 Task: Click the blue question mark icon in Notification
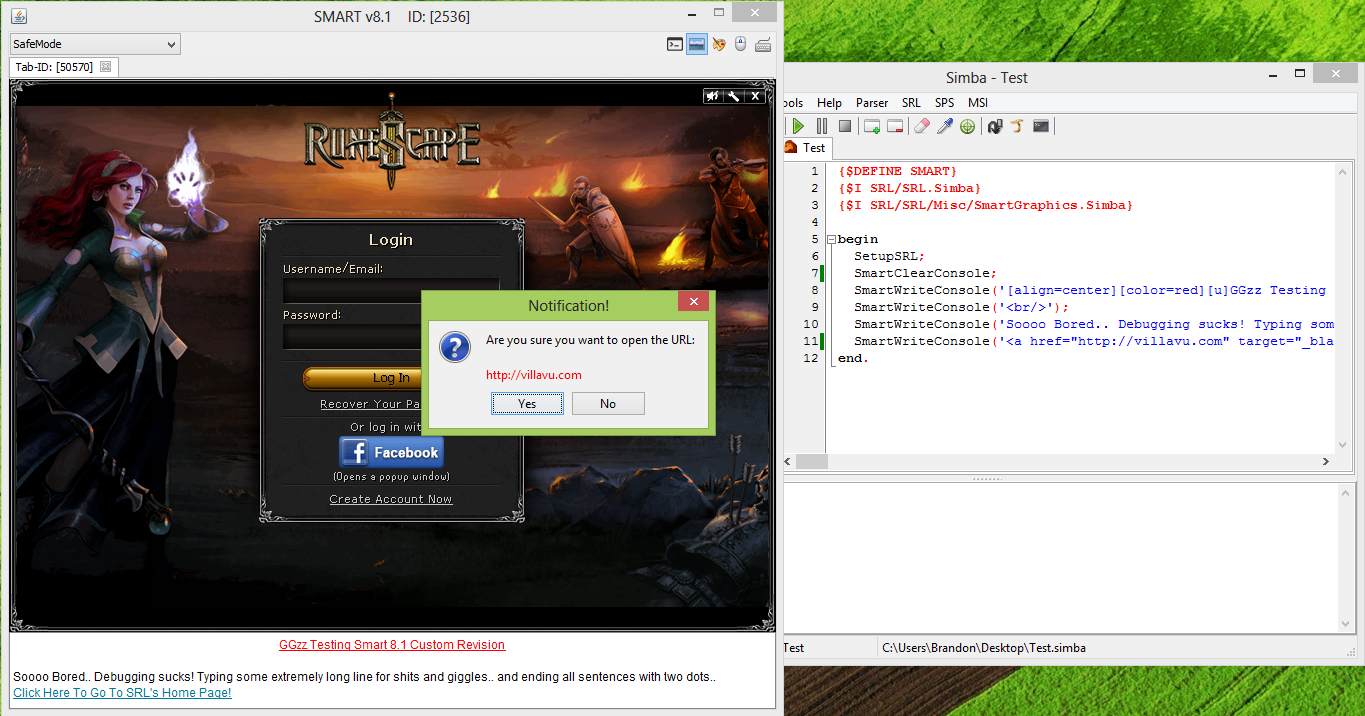click(x=455, y=348)
